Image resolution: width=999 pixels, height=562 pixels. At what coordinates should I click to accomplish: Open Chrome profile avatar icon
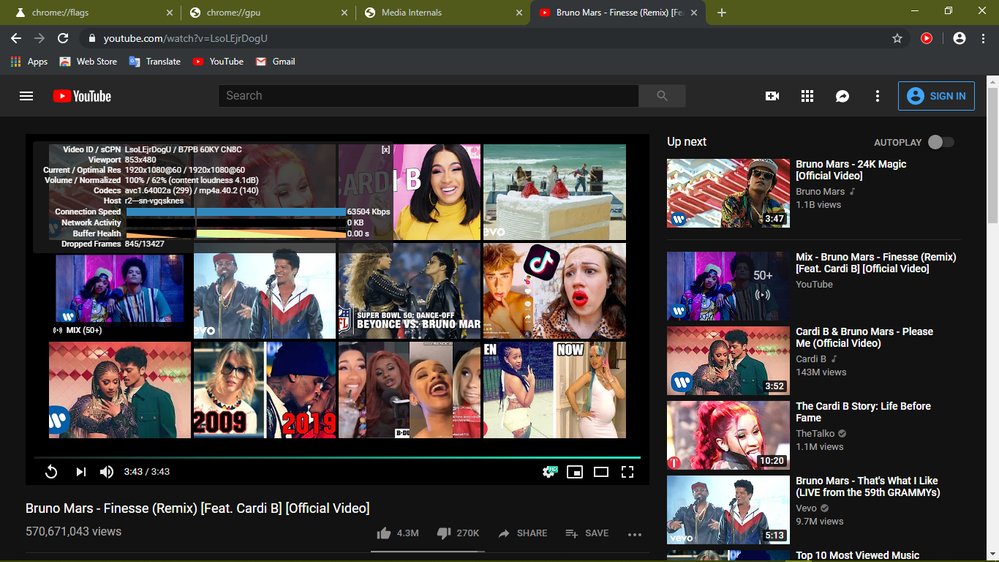click(x=959, y=38)
